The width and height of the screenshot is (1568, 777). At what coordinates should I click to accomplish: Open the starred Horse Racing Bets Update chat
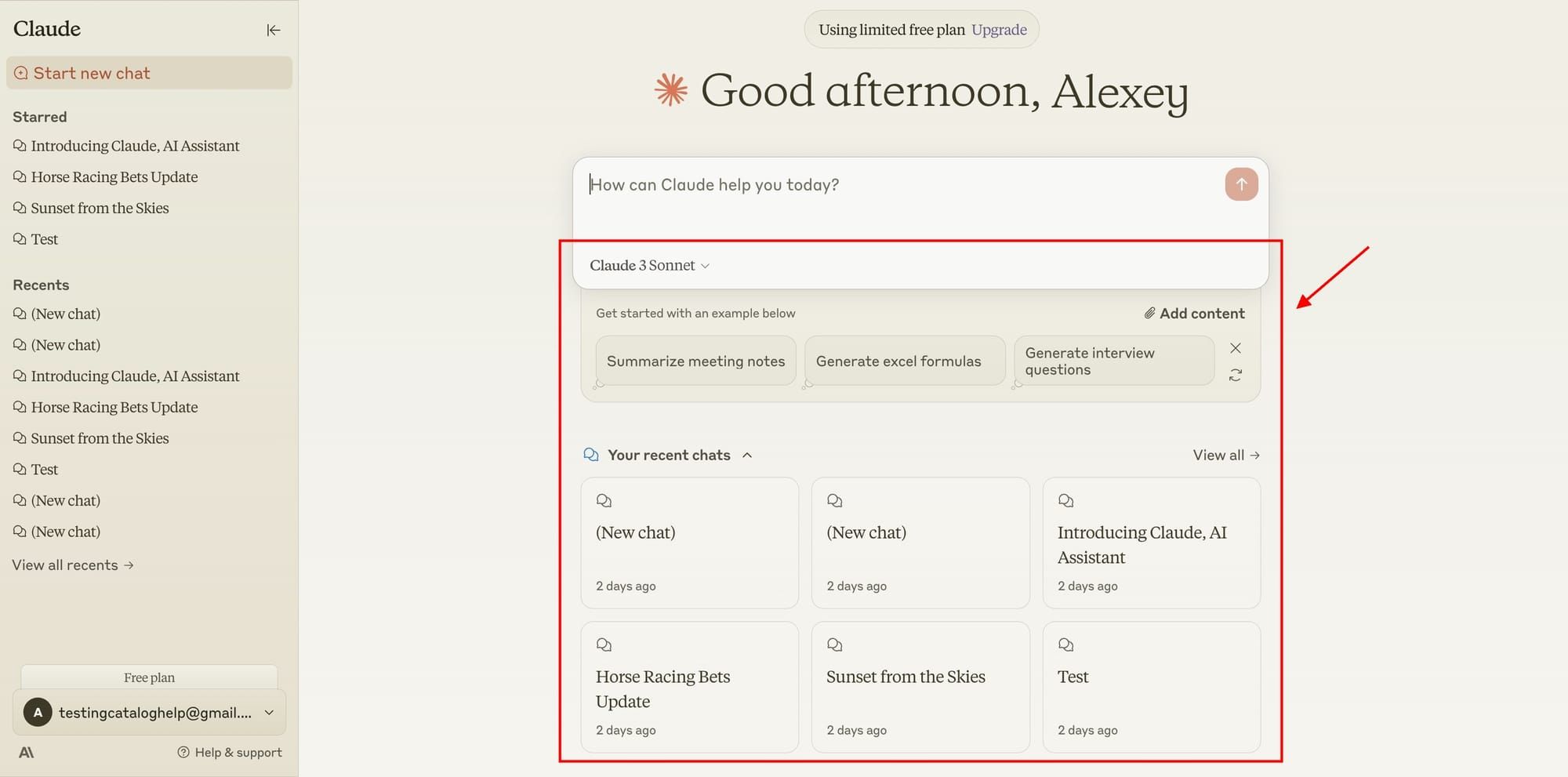[114, 176]
